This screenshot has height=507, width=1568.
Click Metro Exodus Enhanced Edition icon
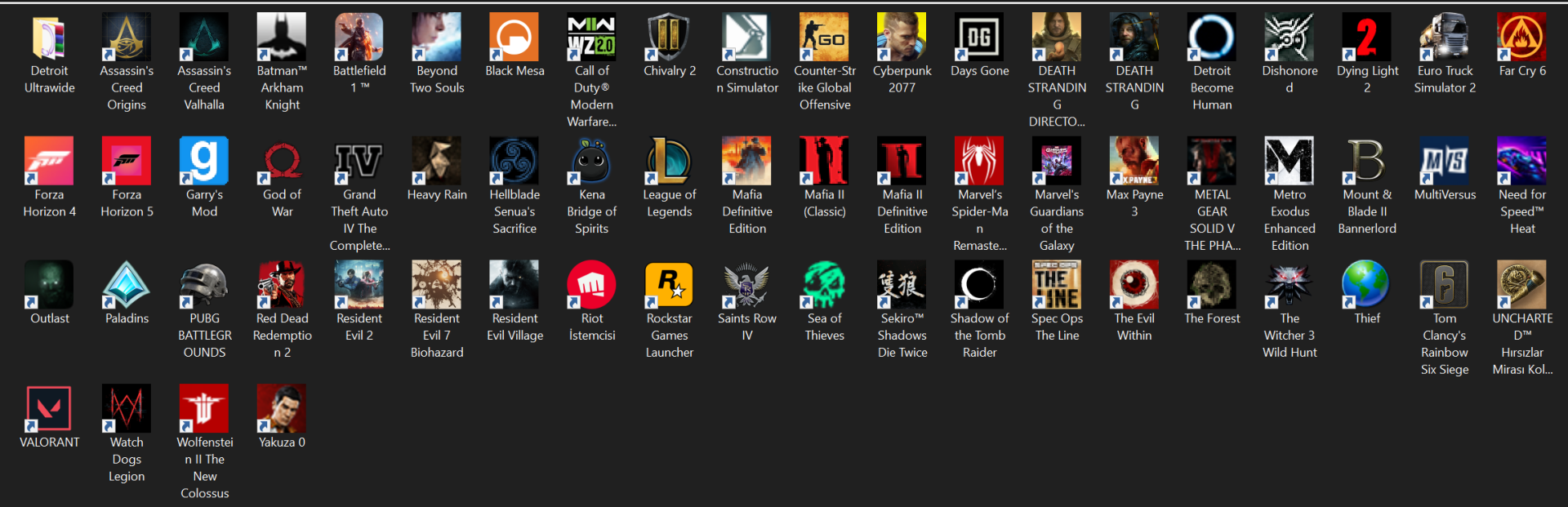pos(1290,161)
